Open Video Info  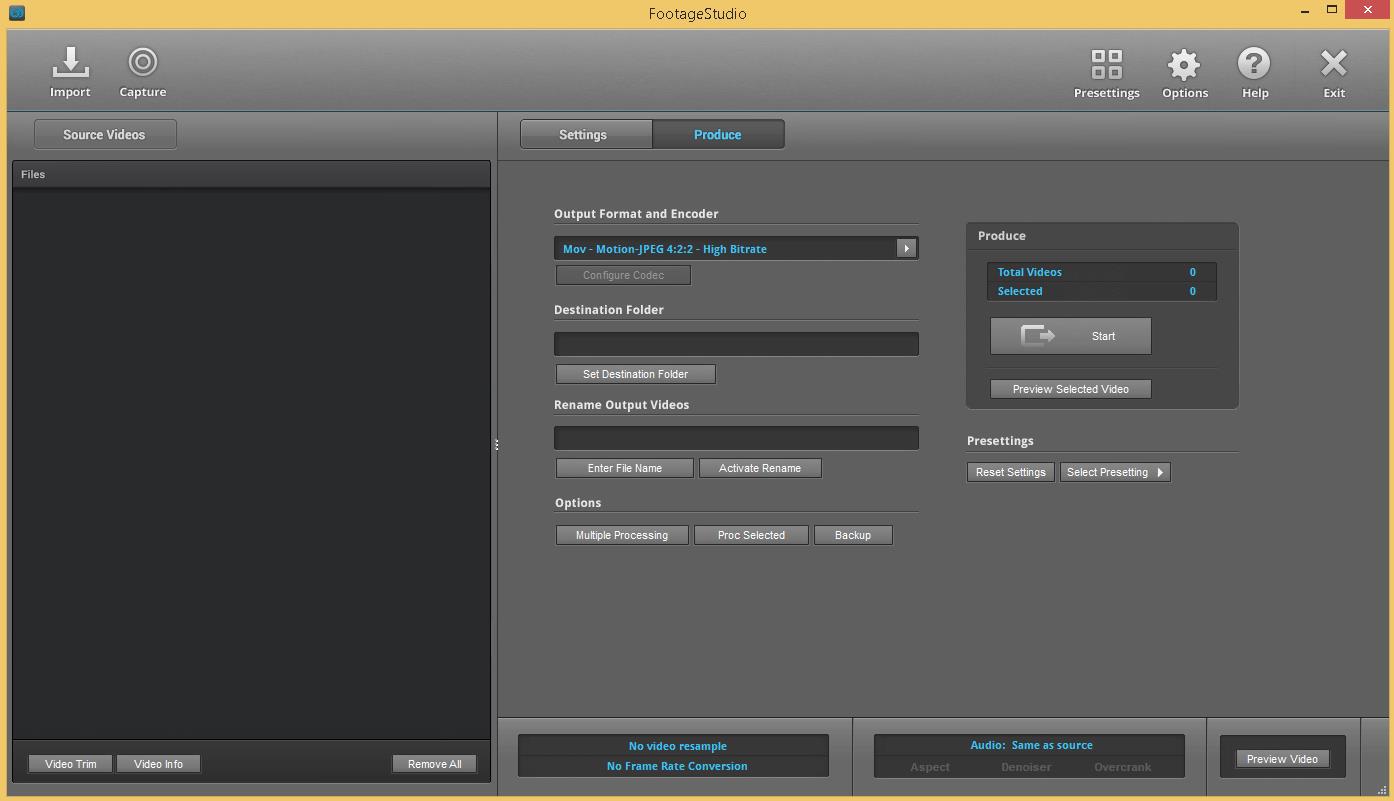[x=158, y=764]
